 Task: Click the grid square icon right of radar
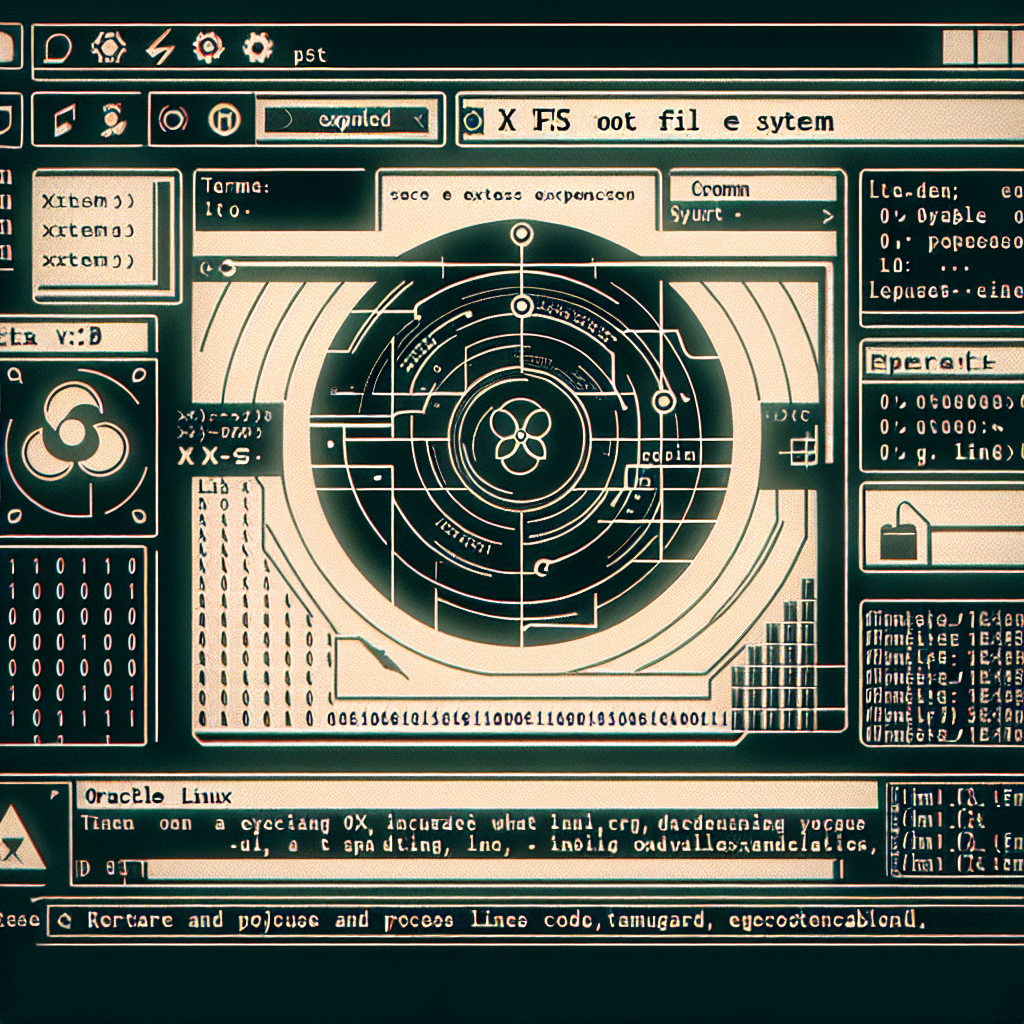[803, 451]
